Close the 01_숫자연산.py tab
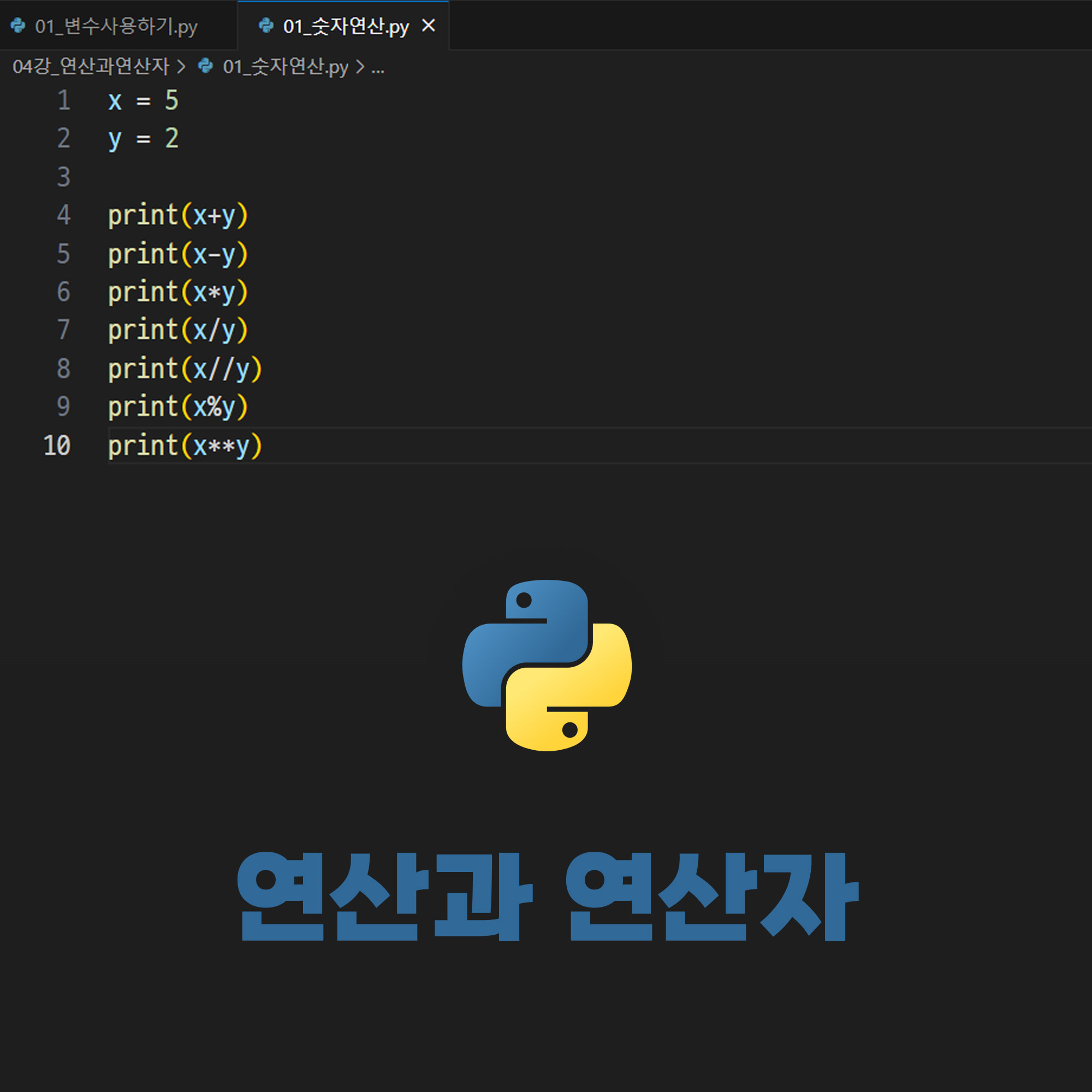This screenshot has width=1092, height=1092. (x=429, y=26)
